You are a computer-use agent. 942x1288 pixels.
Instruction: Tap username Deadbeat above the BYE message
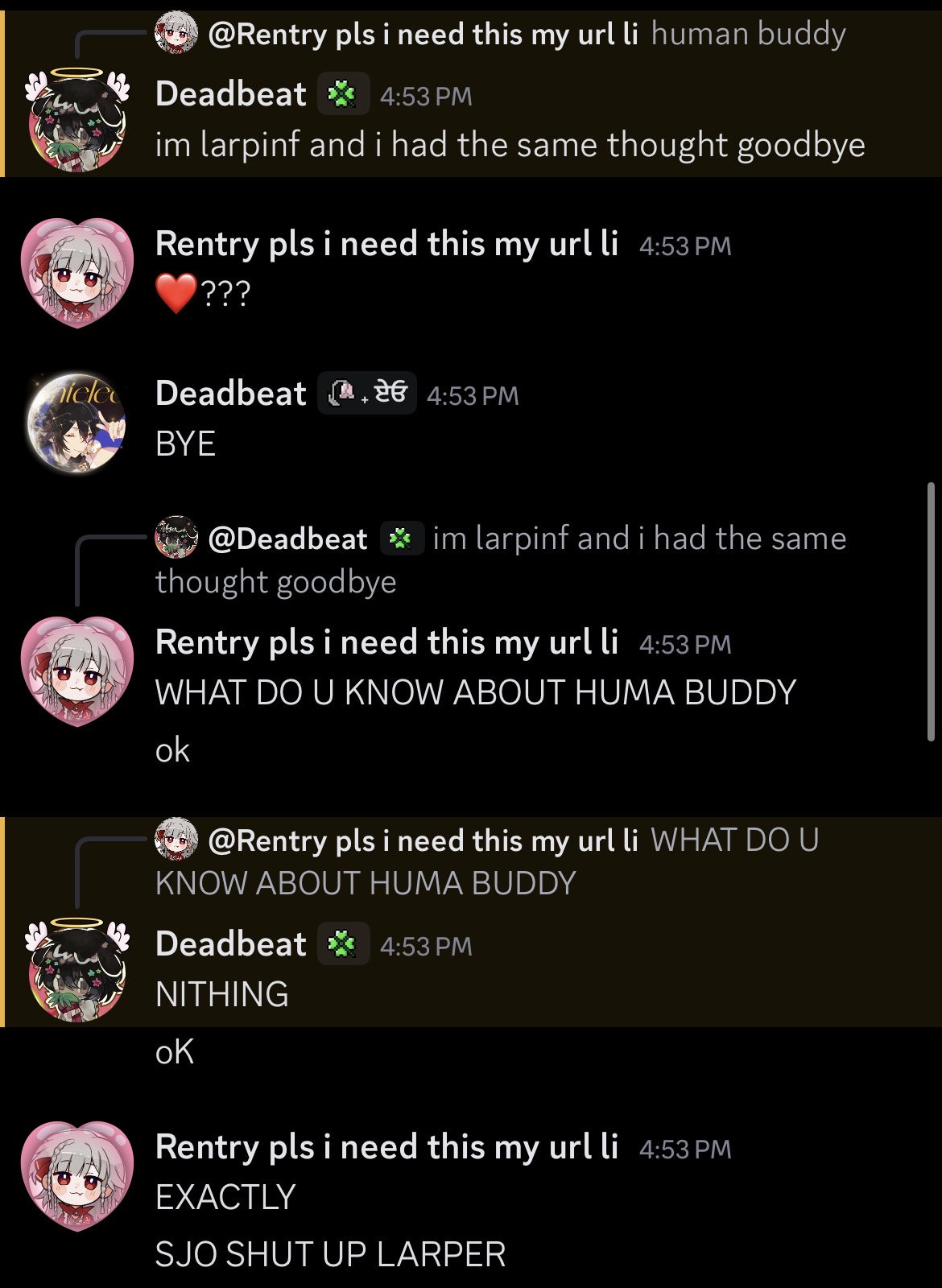[231, 393]
